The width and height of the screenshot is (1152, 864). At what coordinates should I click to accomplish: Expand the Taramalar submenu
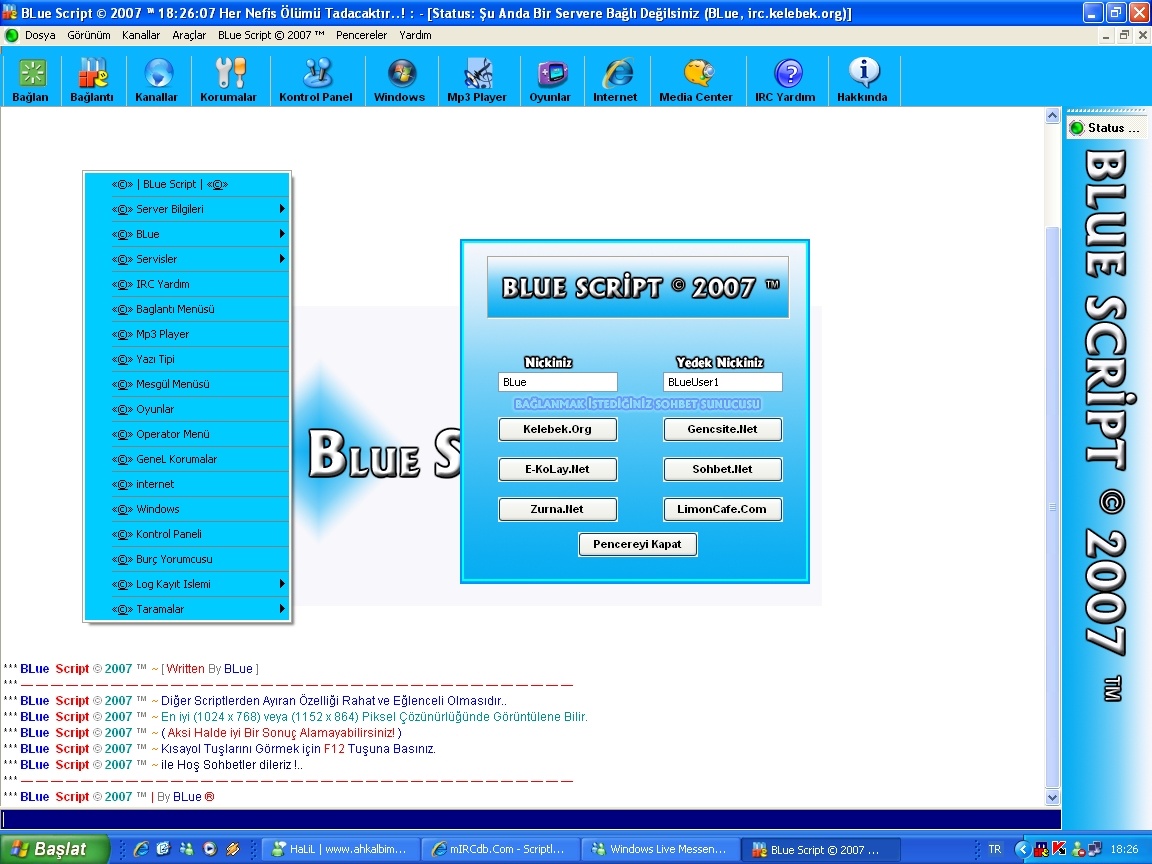(x=187, y=609)
